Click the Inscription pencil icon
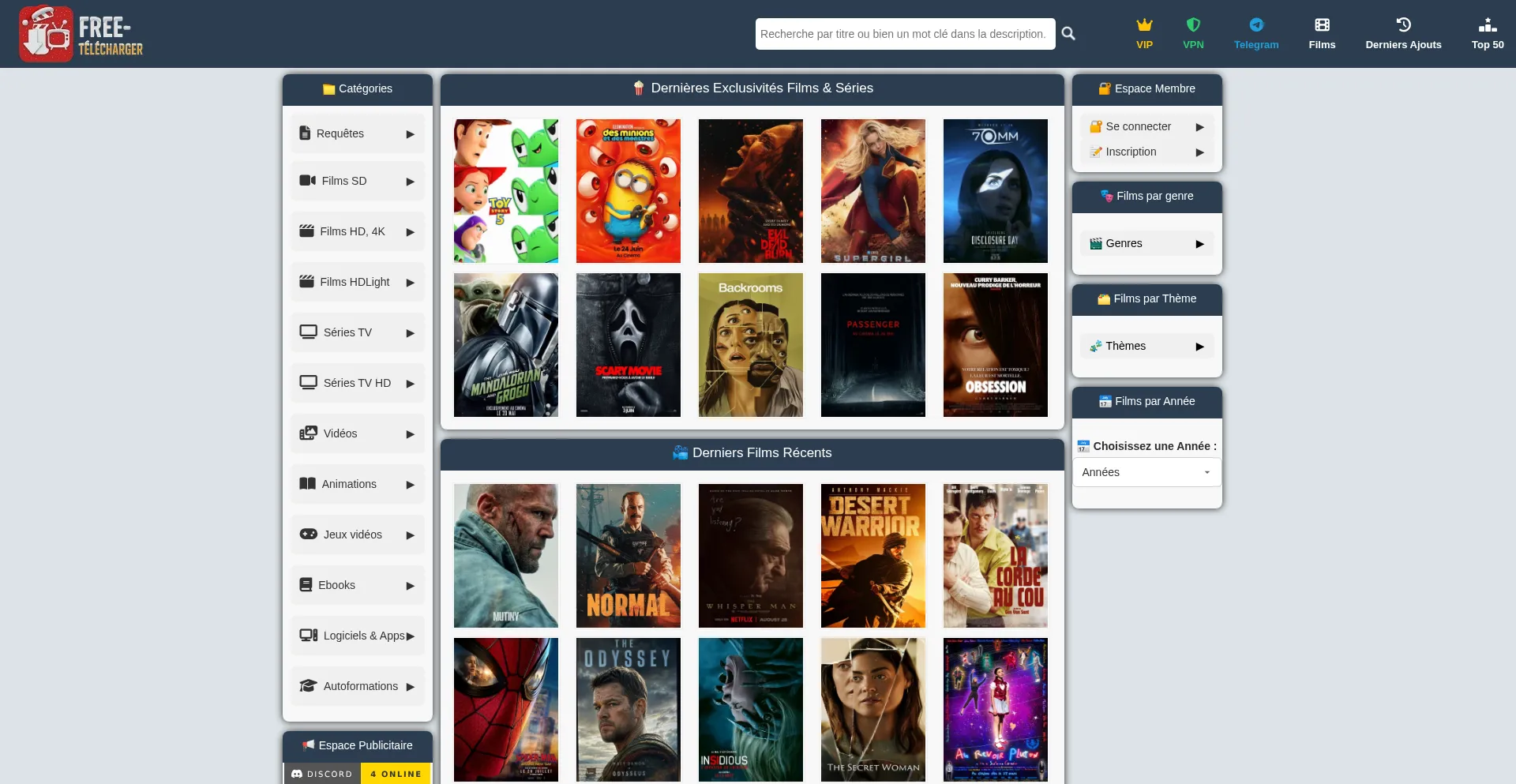The image size is (1516, 784). tap(1096, 152)
